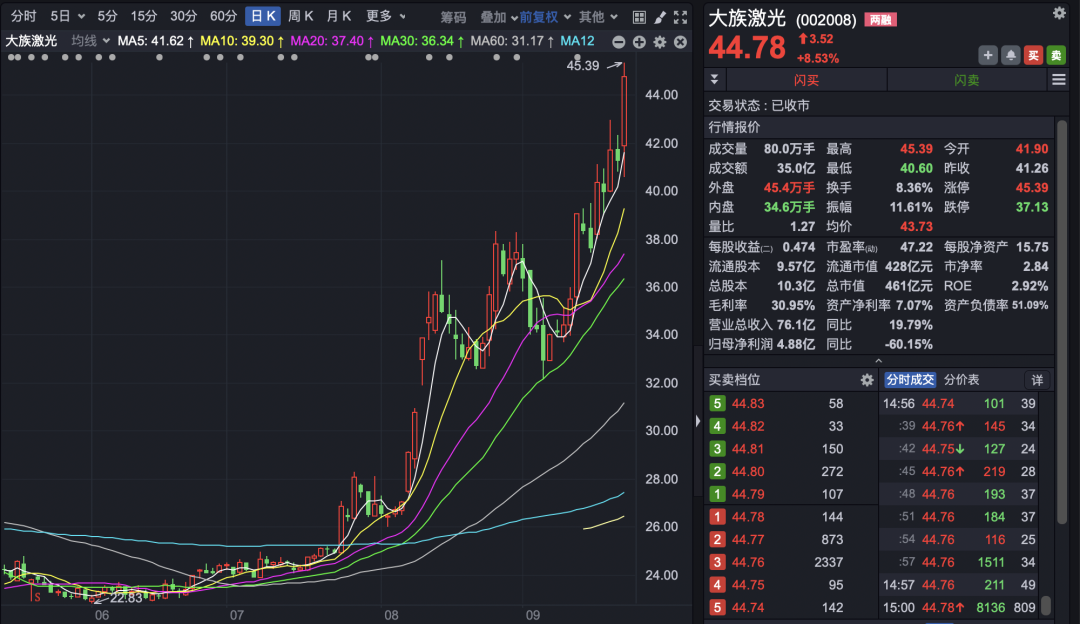The height and width of the screenshot is (624, 1080).
Task: Collapse side panel with left-edge arrow
Action: coord(698,421)
